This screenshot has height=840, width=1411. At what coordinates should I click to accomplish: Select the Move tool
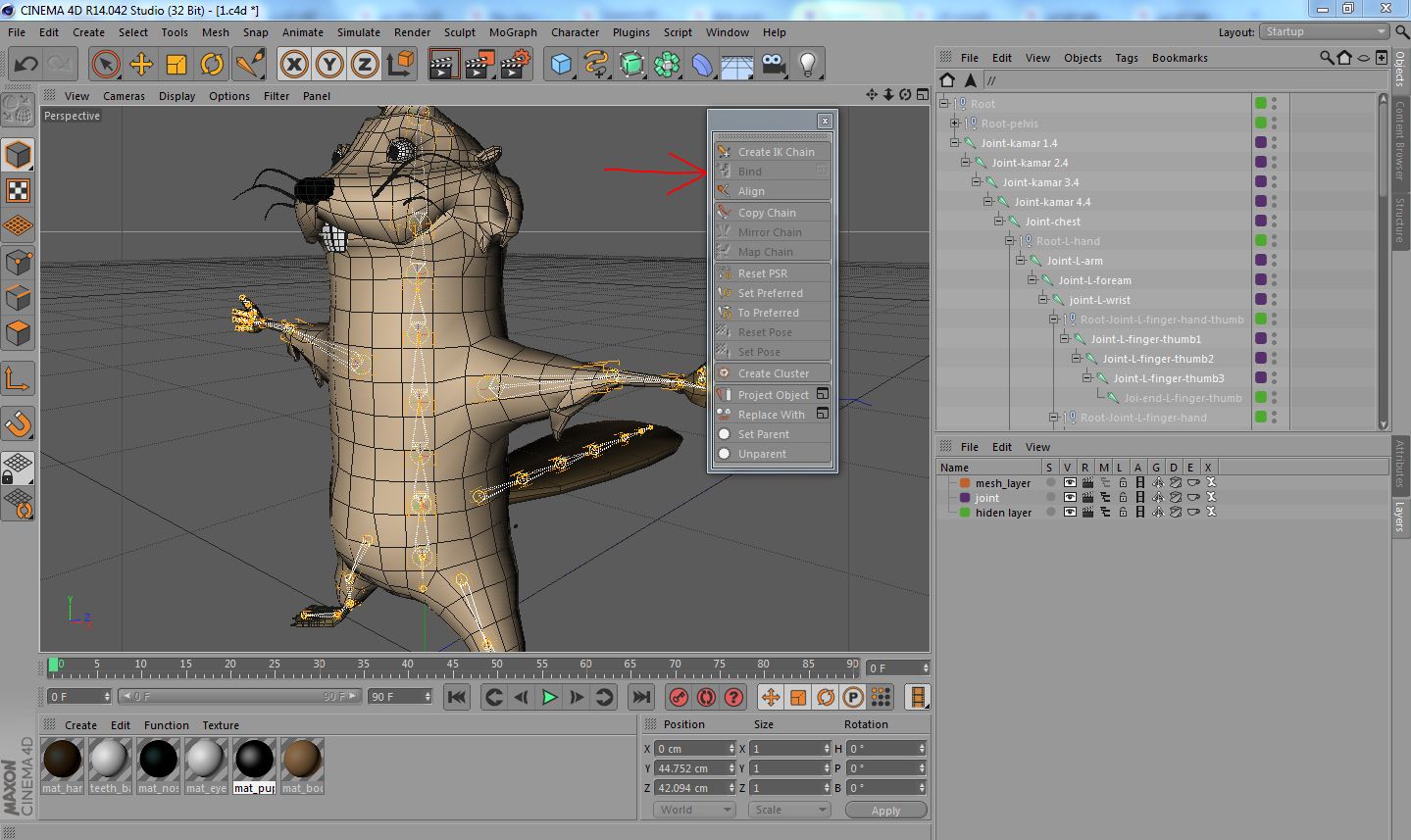click(x=141, y=65)
